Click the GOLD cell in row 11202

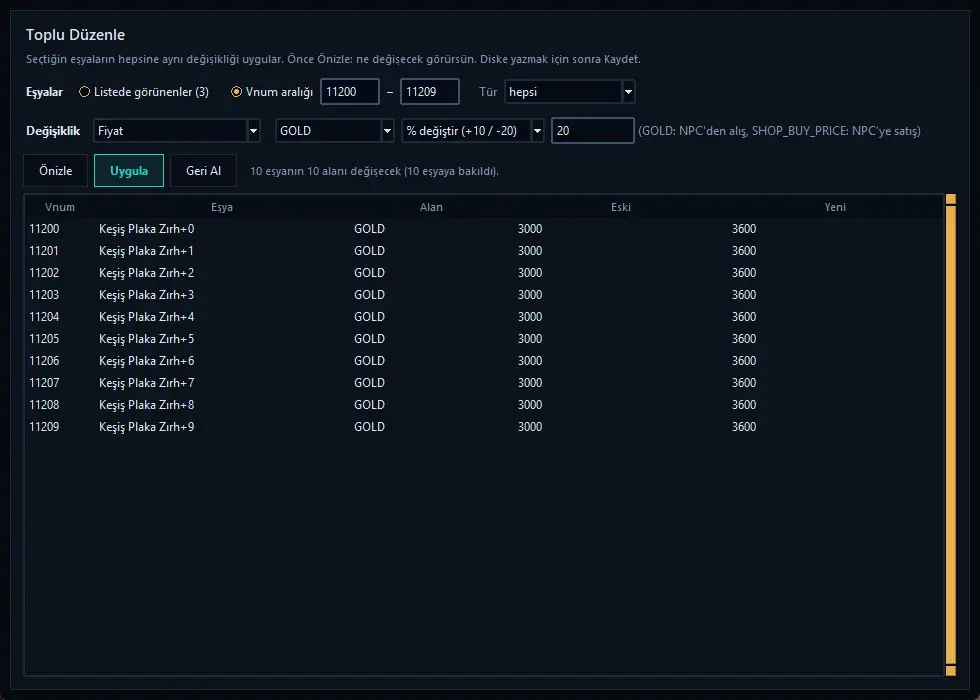pyautogui.click(x=369, y=272)
